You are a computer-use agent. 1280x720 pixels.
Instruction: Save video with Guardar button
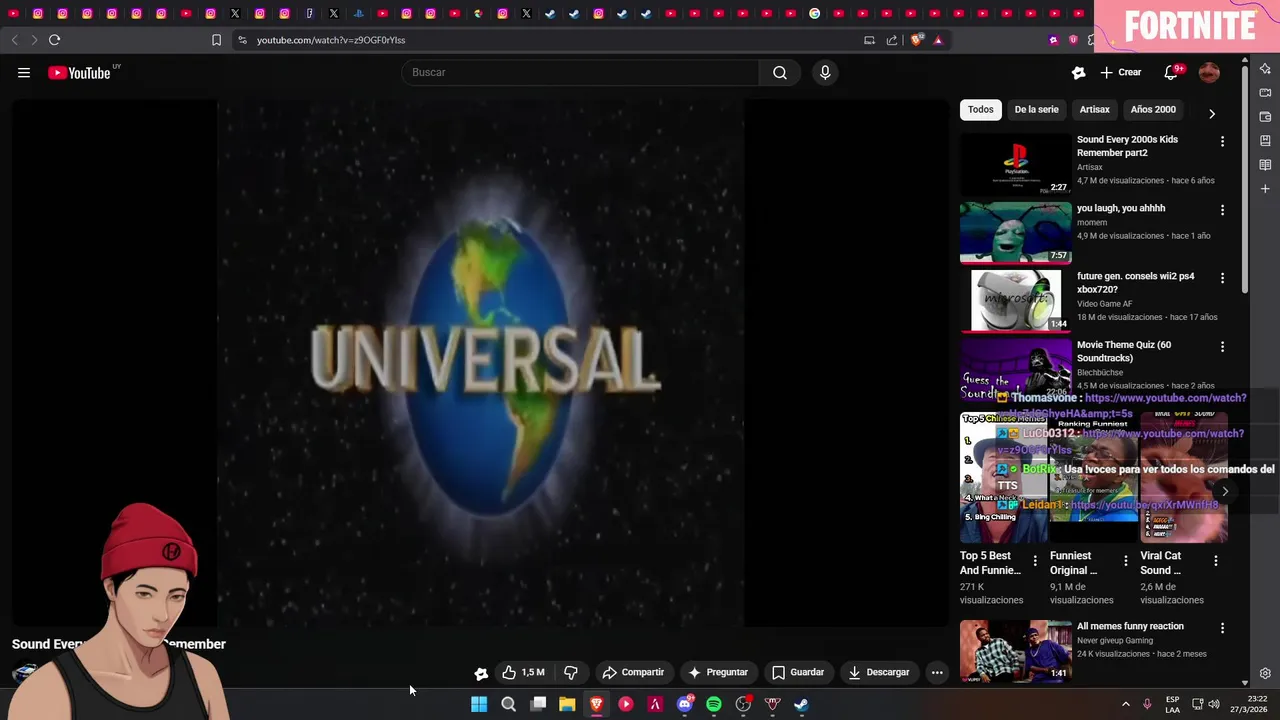[798, 673]
